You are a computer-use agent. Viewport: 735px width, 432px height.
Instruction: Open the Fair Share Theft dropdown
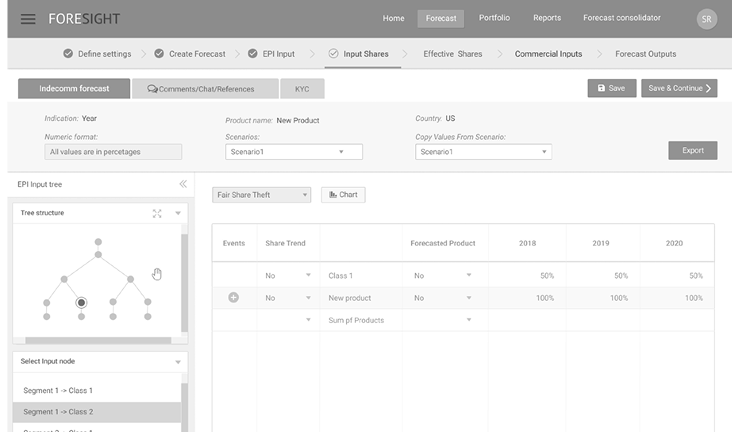[262, 195]
